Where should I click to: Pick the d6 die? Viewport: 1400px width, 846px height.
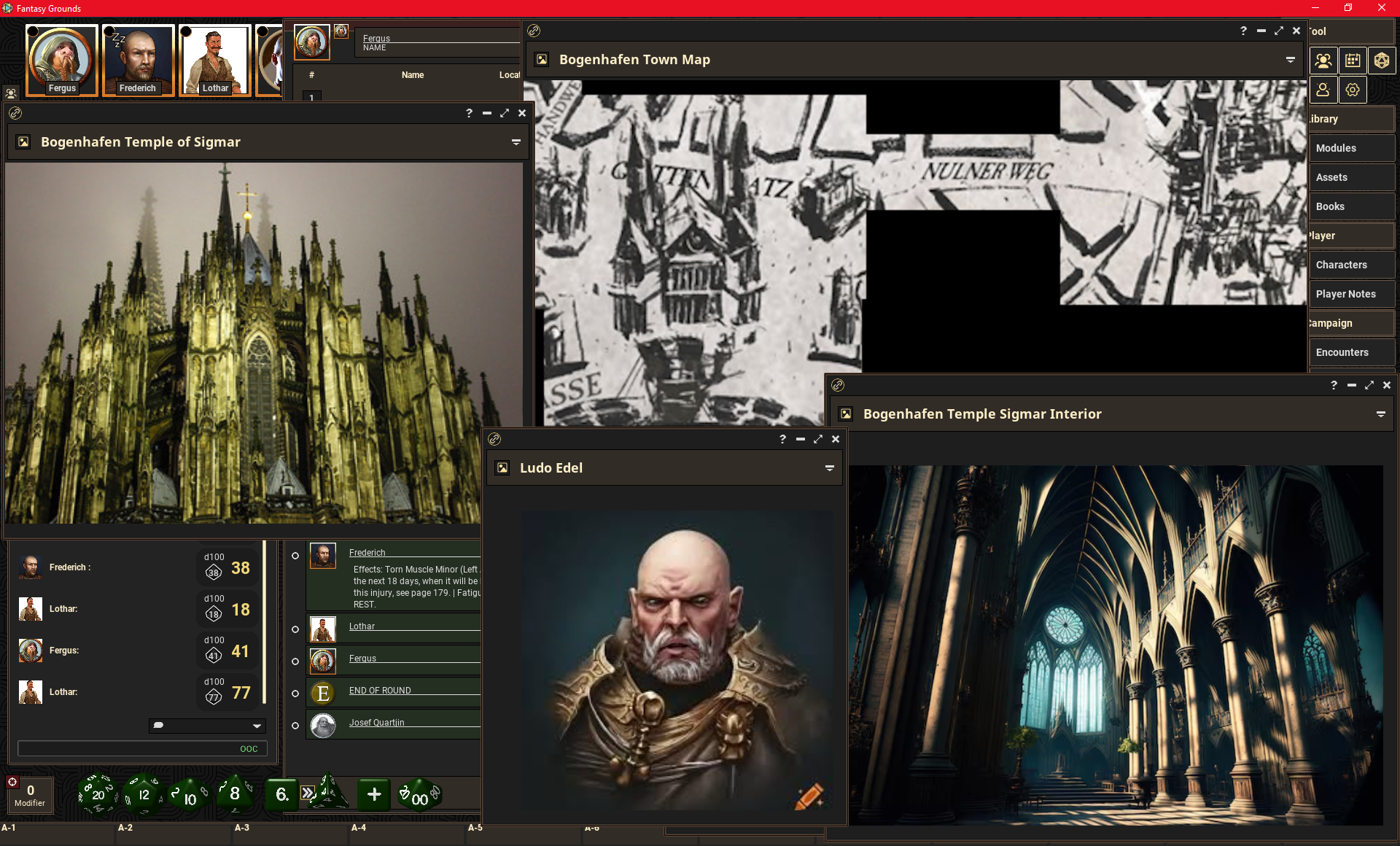point(281,794)
